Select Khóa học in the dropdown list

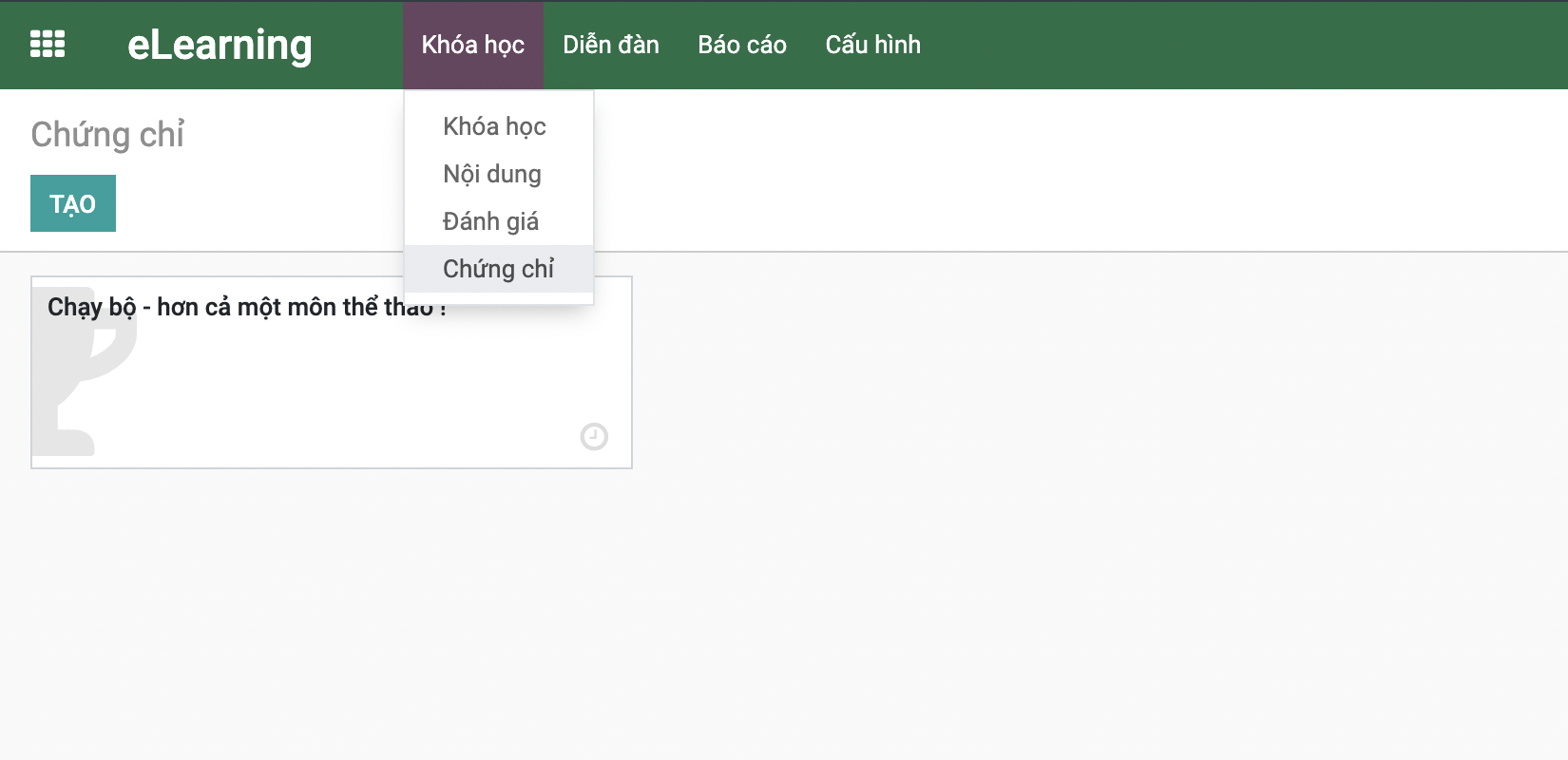coord(494,126)
